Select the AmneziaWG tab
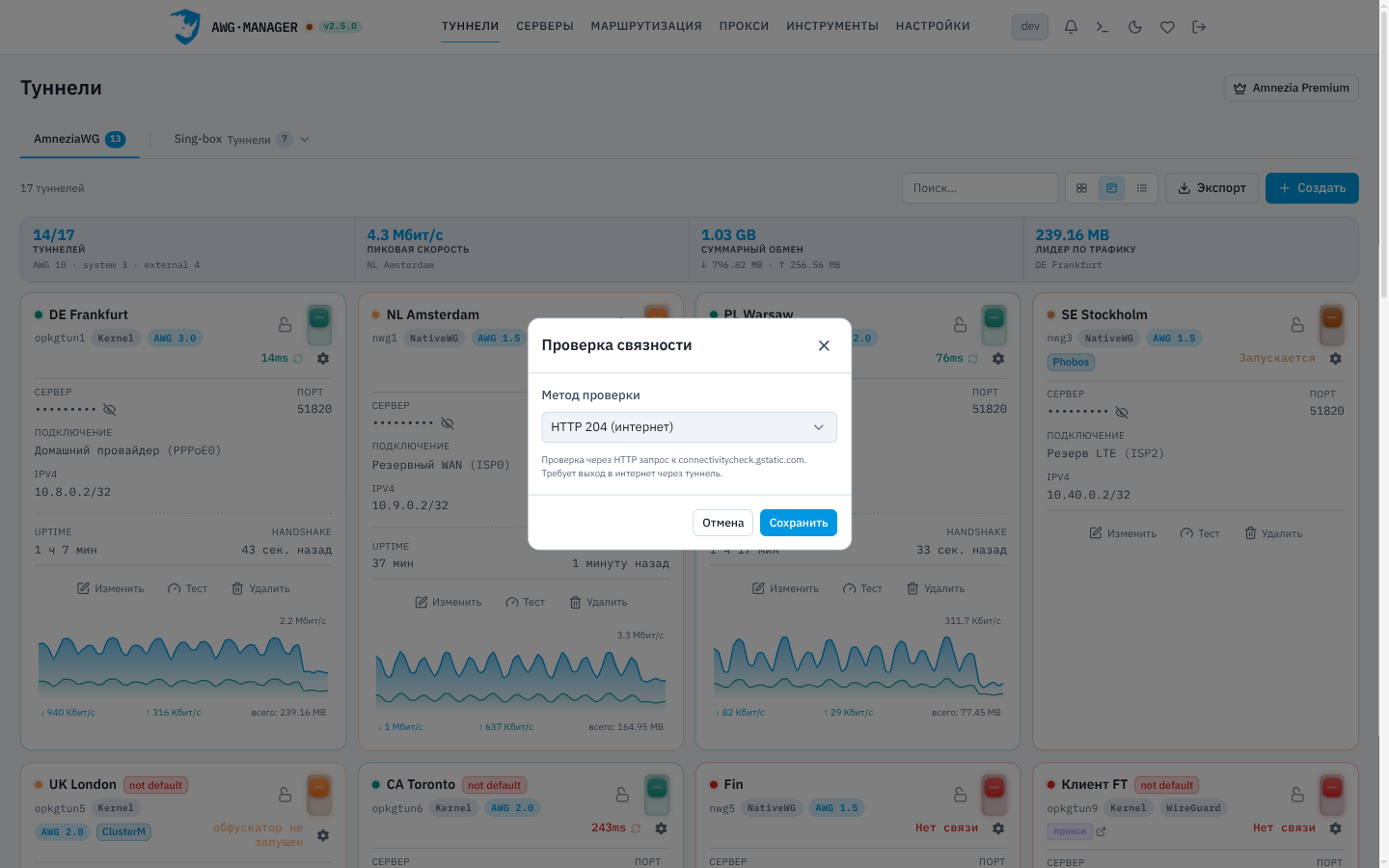The image size is (1389, 868). click(80, 139)
